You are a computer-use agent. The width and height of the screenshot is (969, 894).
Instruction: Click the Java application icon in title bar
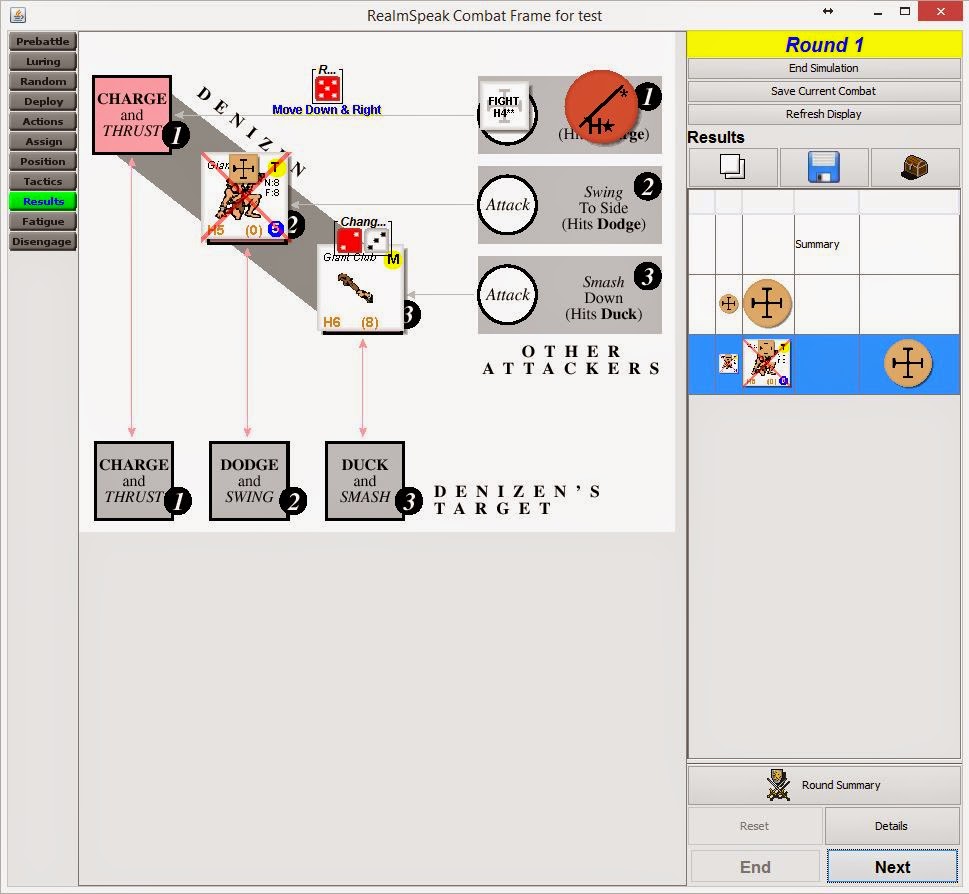click(18, 14)
